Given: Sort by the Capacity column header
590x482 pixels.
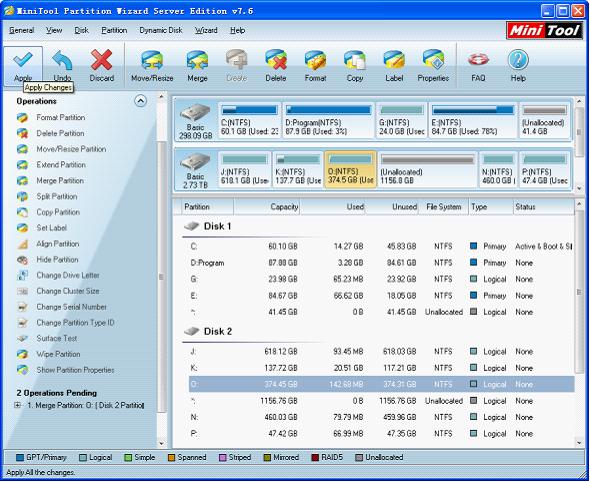Looking at the screenshot, I should pyautogui.click(x=266, y=207).
